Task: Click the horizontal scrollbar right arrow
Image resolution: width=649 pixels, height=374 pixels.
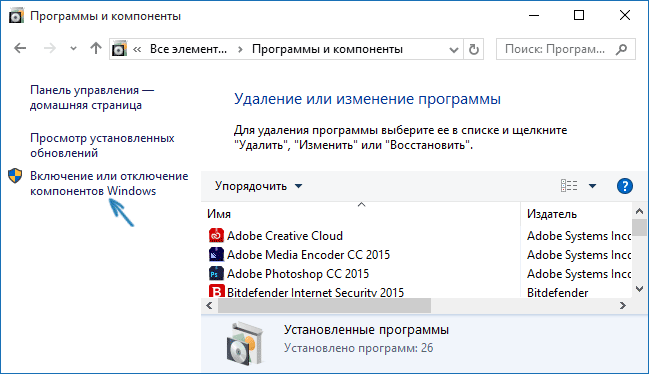Action: [x=623, y=306]
